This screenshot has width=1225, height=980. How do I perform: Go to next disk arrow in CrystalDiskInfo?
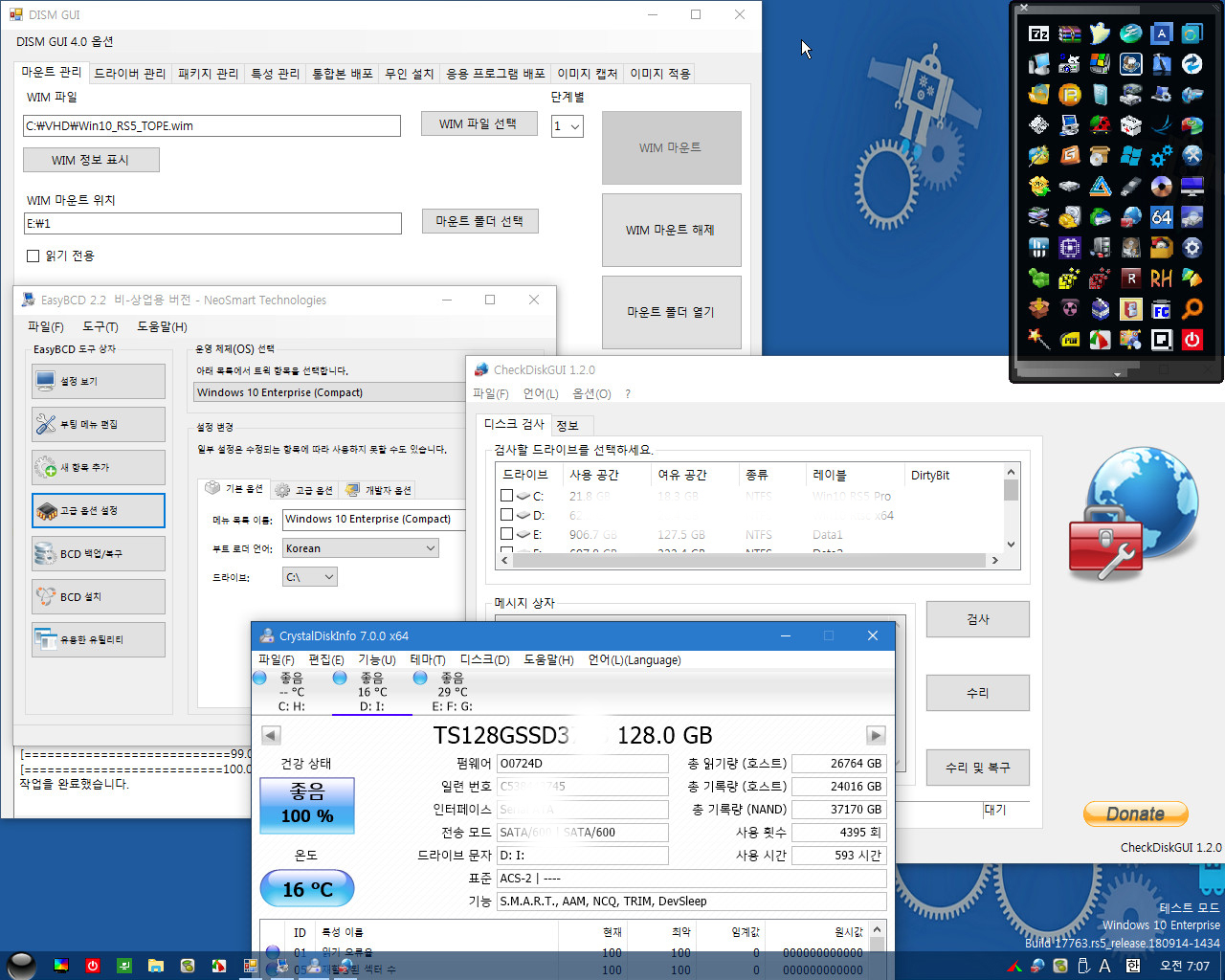pyautogui.click(x=876, y=735)
